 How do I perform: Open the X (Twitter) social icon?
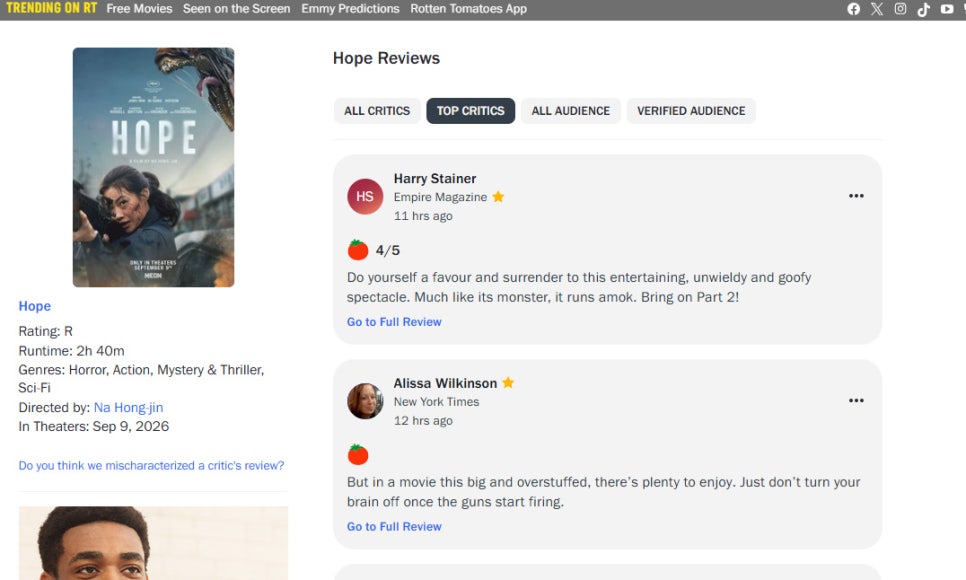point(877,9)
